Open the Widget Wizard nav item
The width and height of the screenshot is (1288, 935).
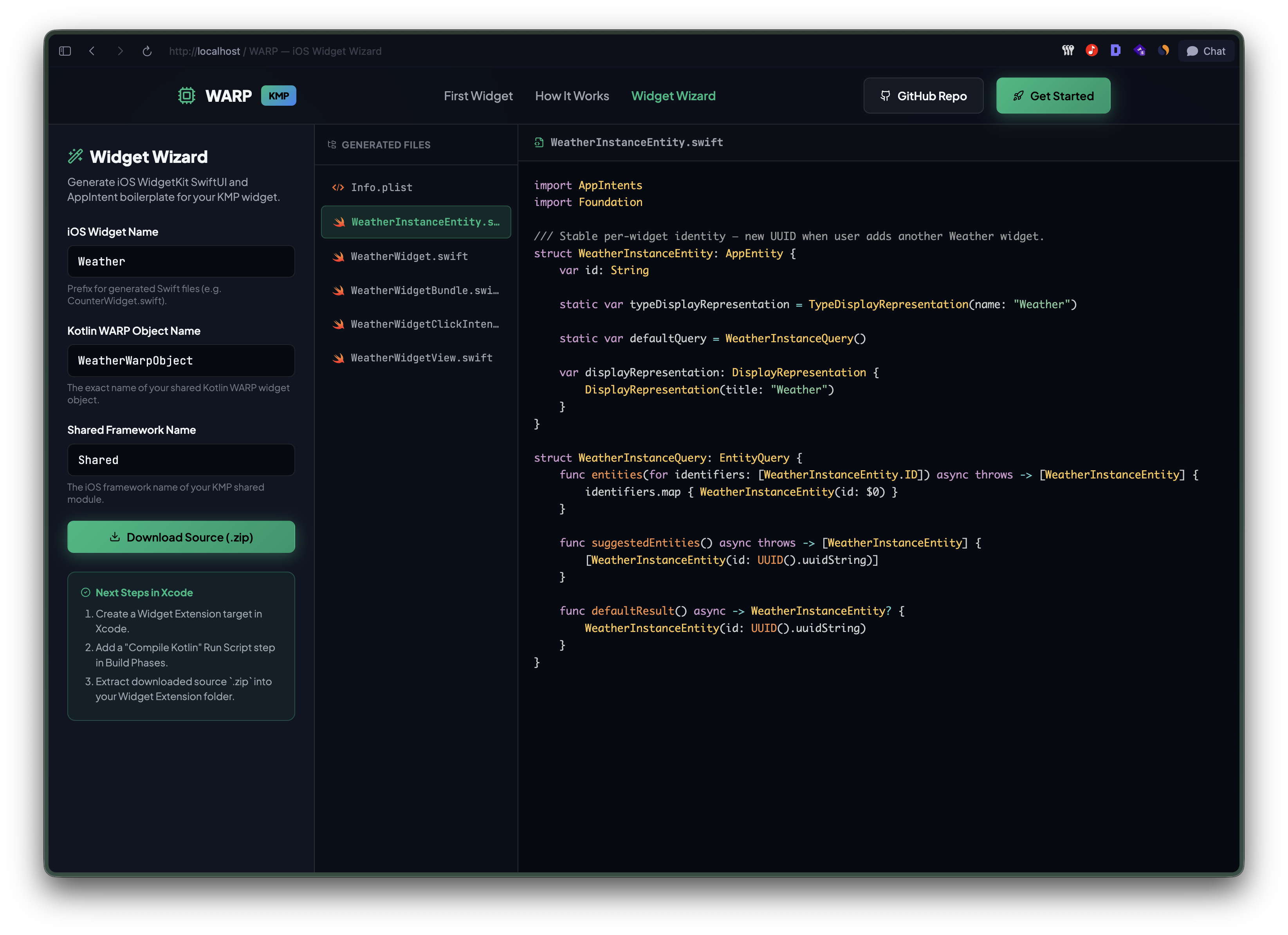673,96
